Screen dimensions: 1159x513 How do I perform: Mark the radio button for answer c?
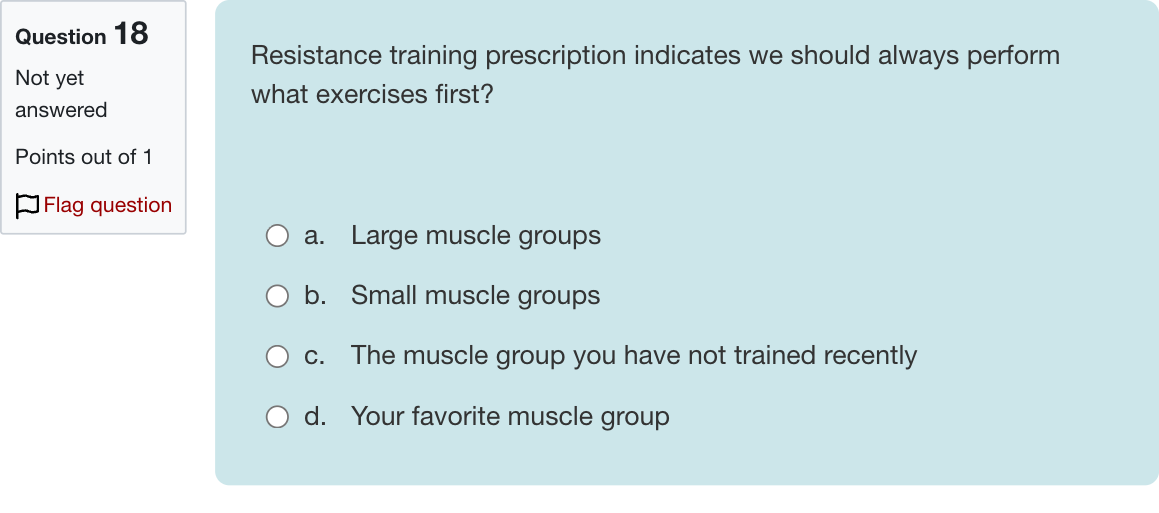click(277, 356)
